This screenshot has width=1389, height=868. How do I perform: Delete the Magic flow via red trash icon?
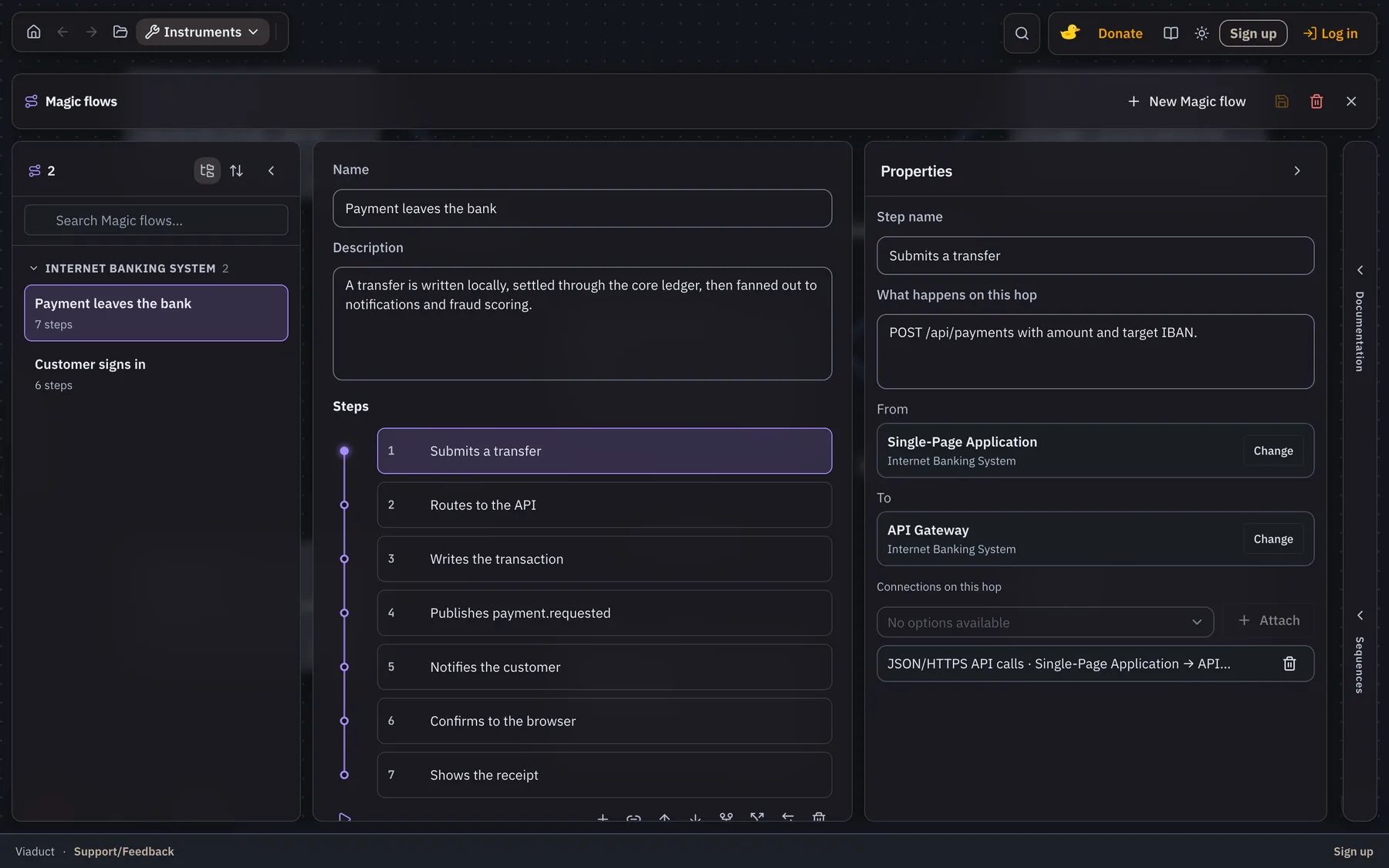(1316, 101)
